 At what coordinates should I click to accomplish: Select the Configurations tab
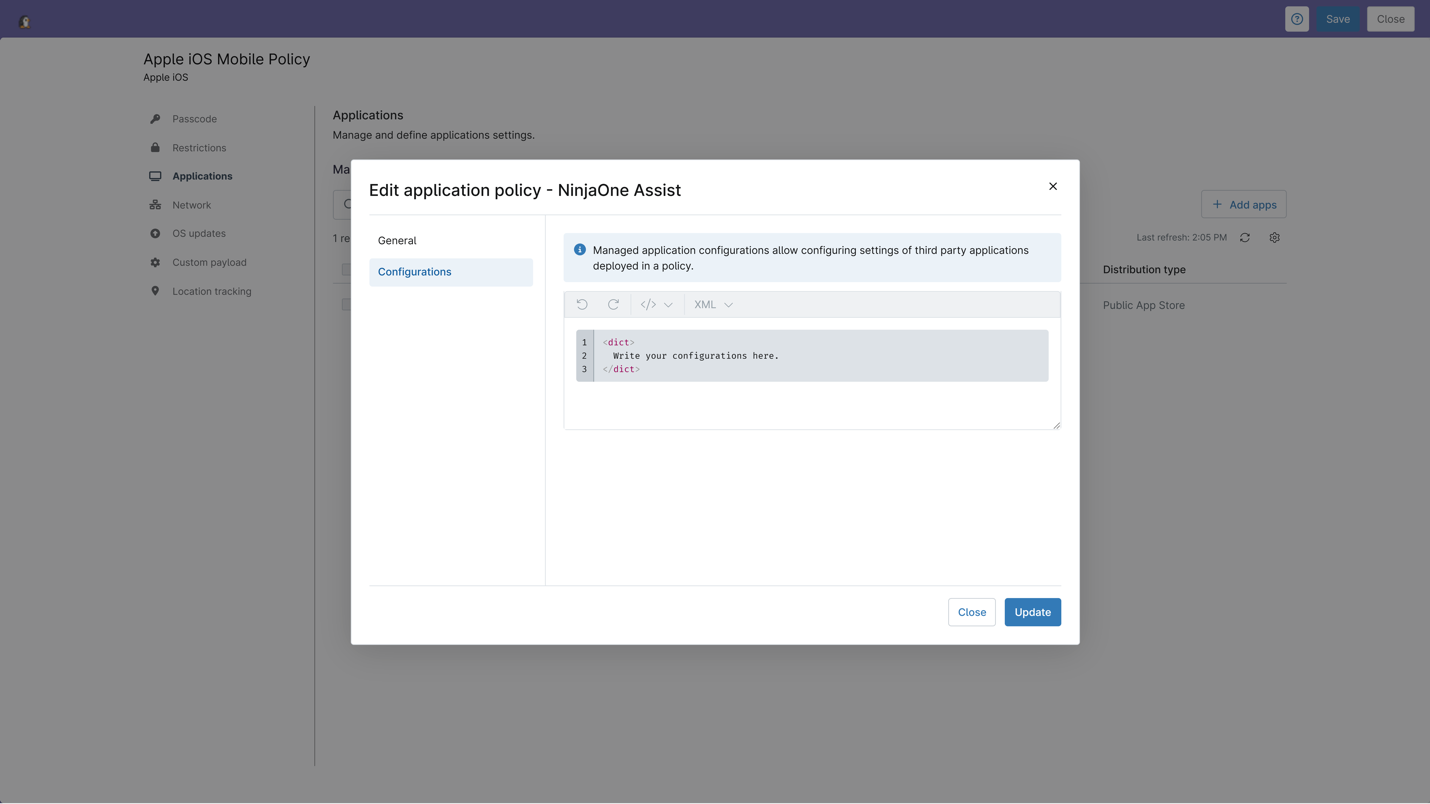click(414, 271)
